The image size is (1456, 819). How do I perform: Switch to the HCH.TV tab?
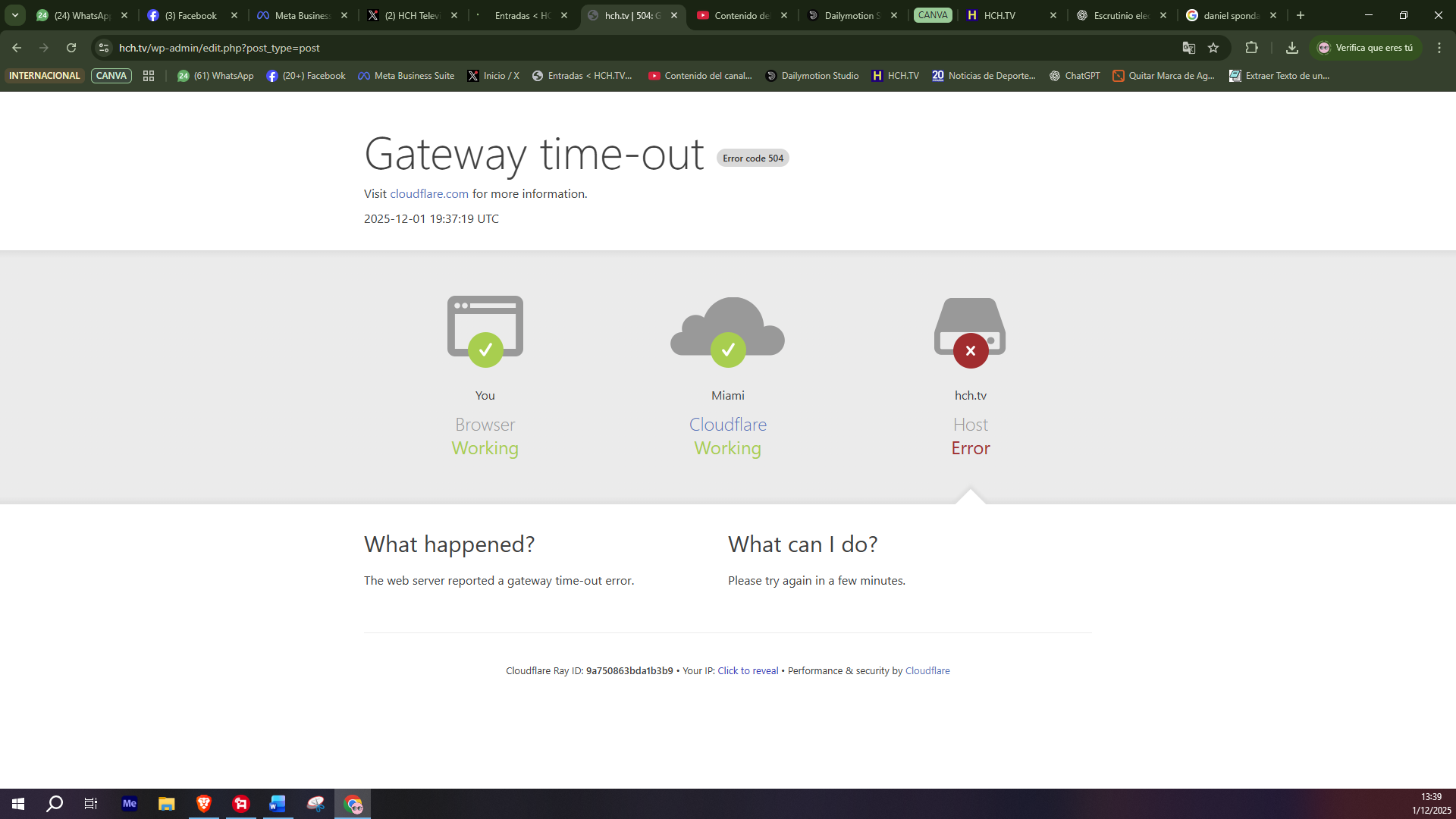(1012, 15)
